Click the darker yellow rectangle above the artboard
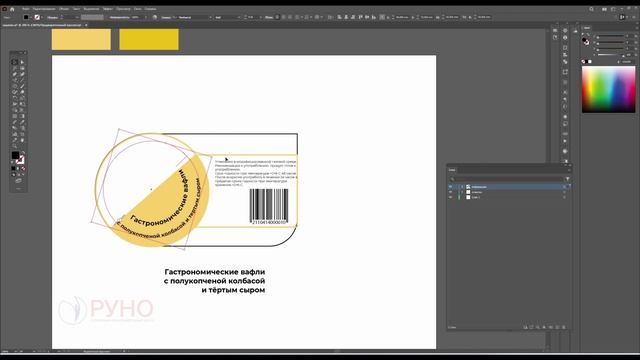 149,39
